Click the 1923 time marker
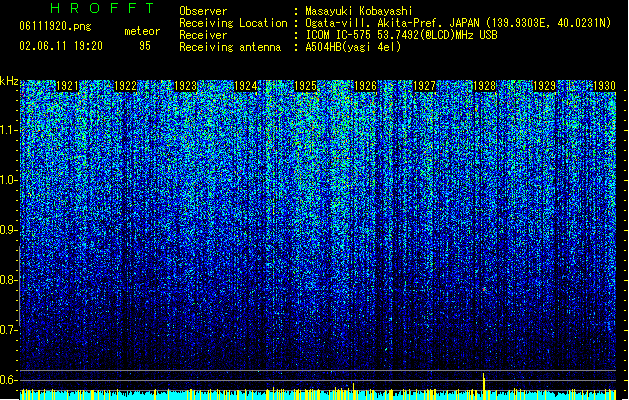Image resolution: width=629 pixels, height=400 pixels. 186,86
